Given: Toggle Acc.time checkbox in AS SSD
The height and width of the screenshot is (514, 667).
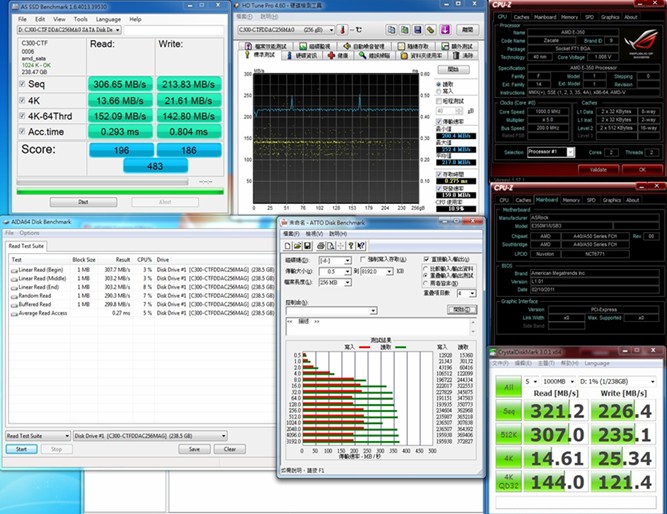Looking at the screenshot, I should click(x=22, y=131).
